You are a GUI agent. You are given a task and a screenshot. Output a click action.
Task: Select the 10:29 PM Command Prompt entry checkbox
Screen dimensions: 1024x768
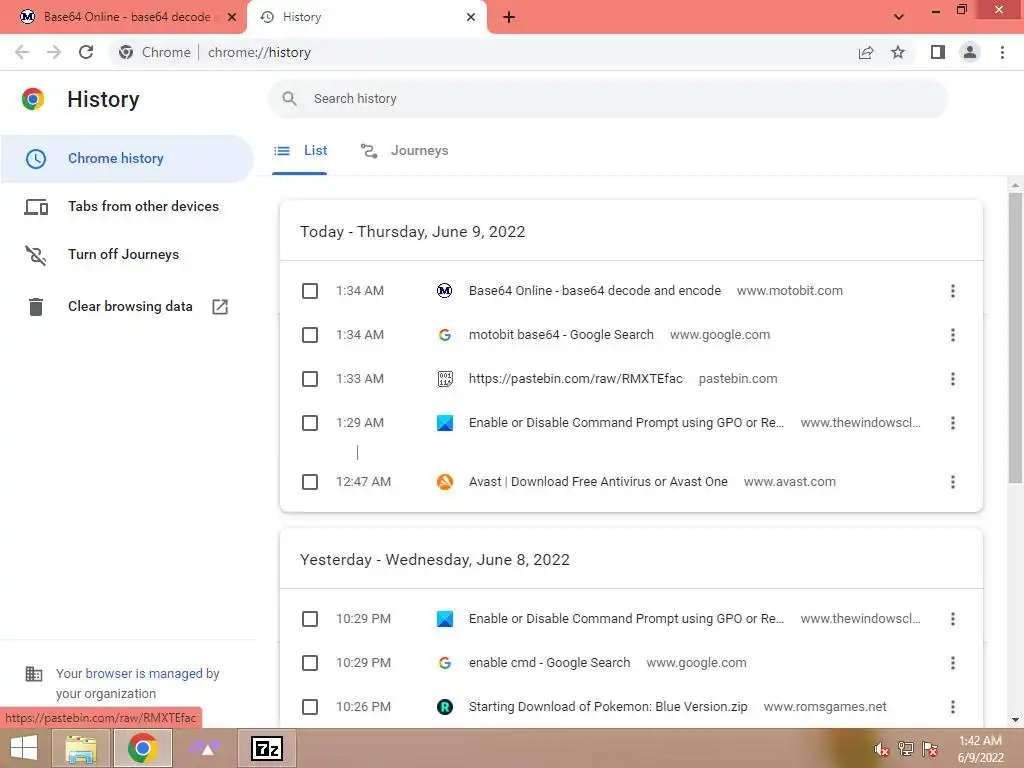click(310, 618)
